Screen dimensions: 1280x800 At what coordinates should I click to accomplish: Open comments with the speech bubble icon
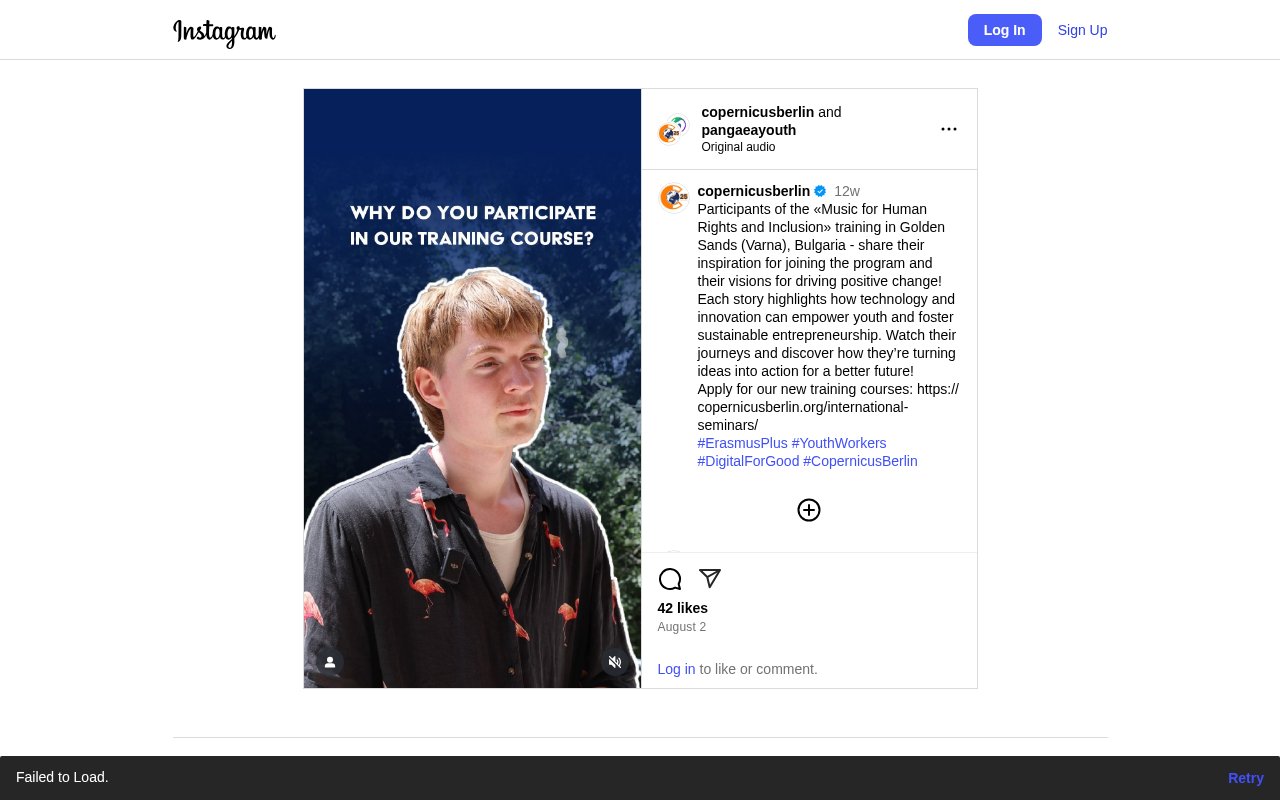coord(669,579)
